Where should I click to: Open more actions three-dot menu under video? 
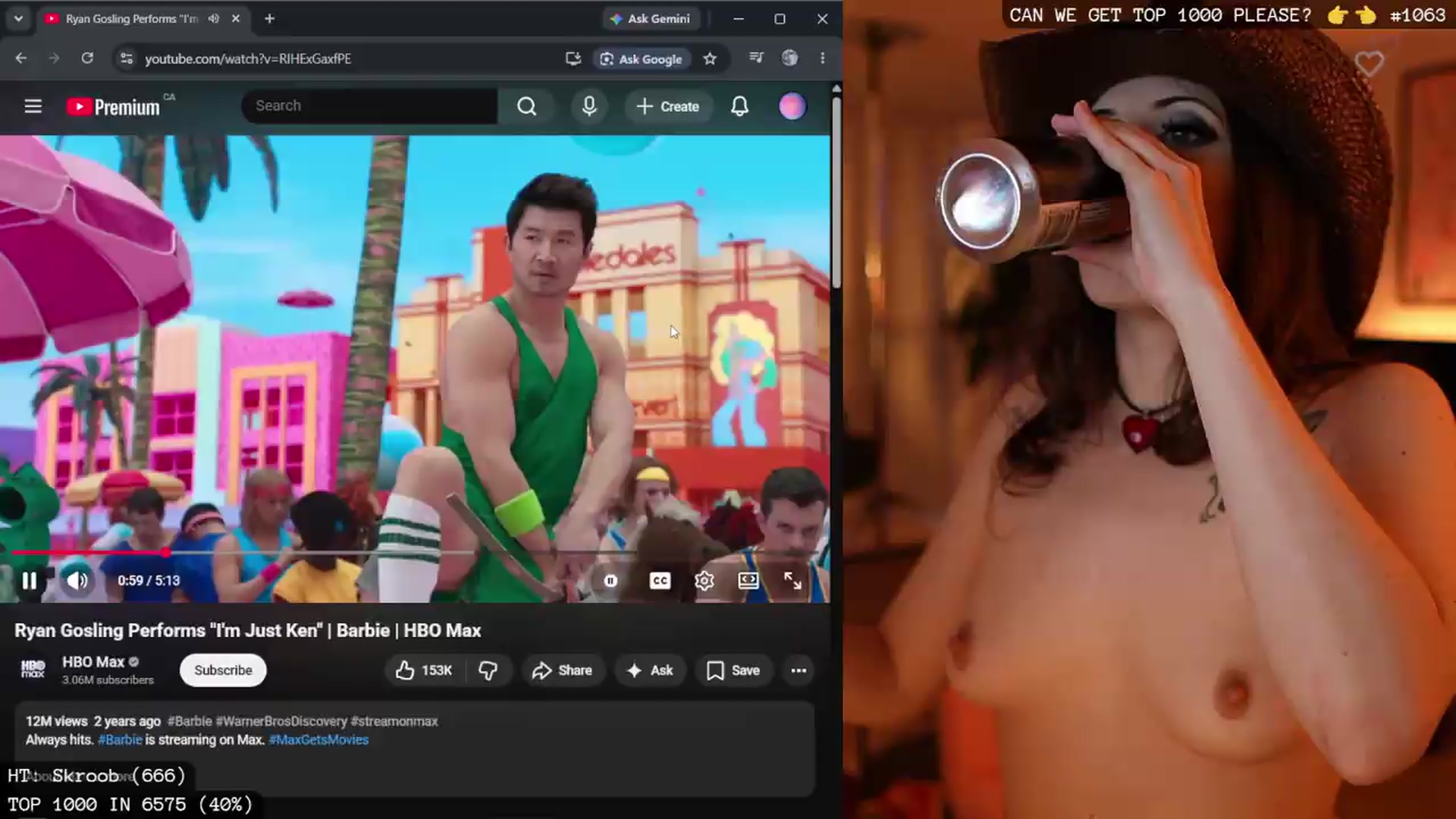tap(799, 670)
